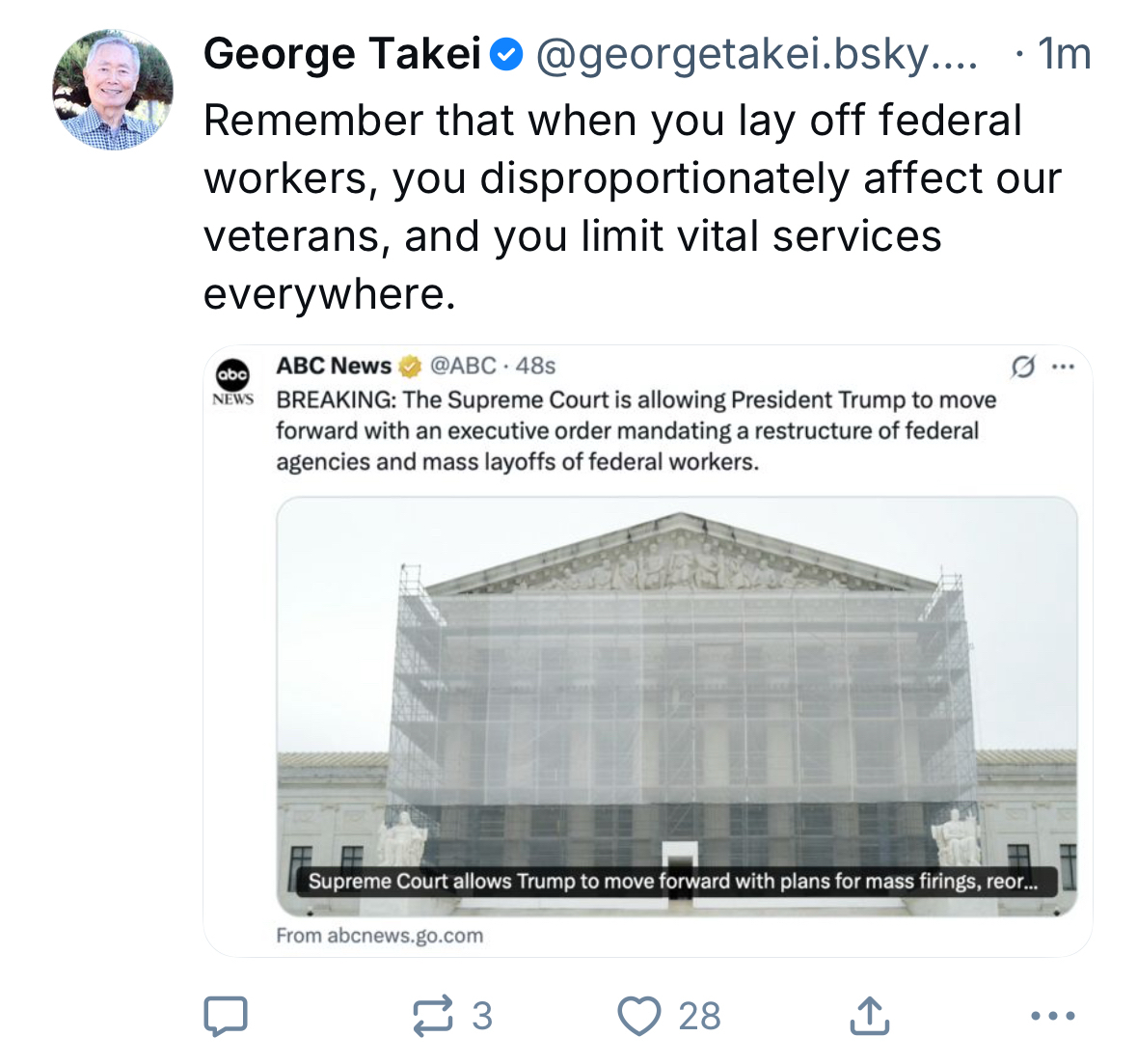1137x1064 pixels.
Task: Tap the share upload arrow icon
Action: pos(869,1015)
